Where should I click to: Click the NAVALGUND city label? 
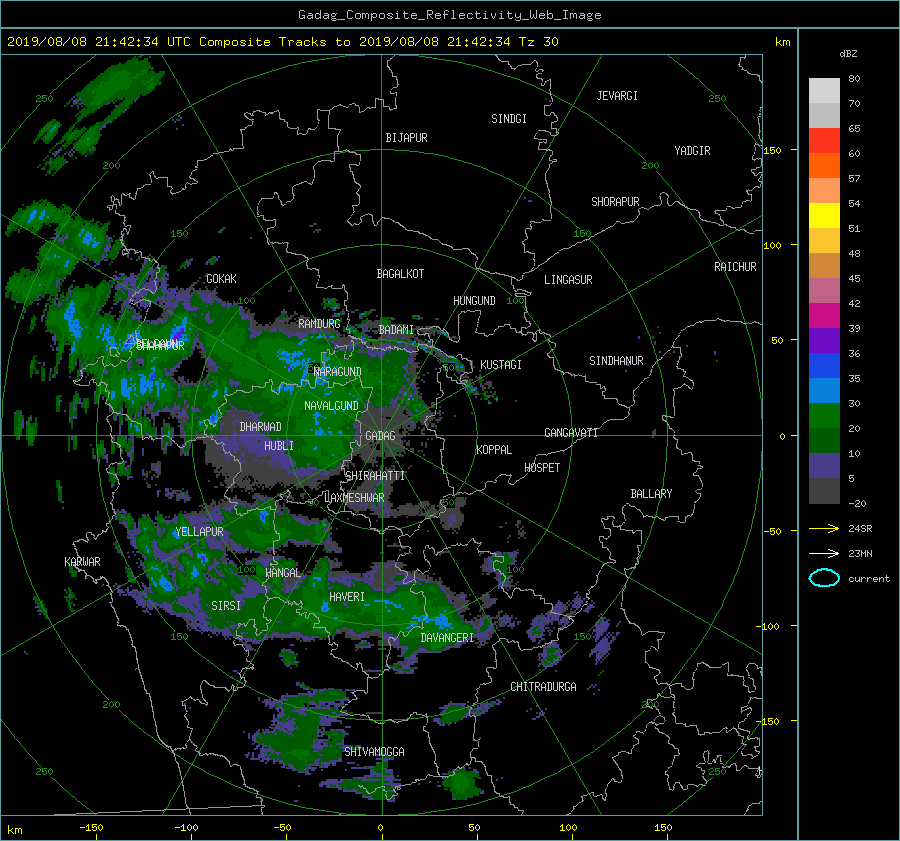click(x=331, y=406)
